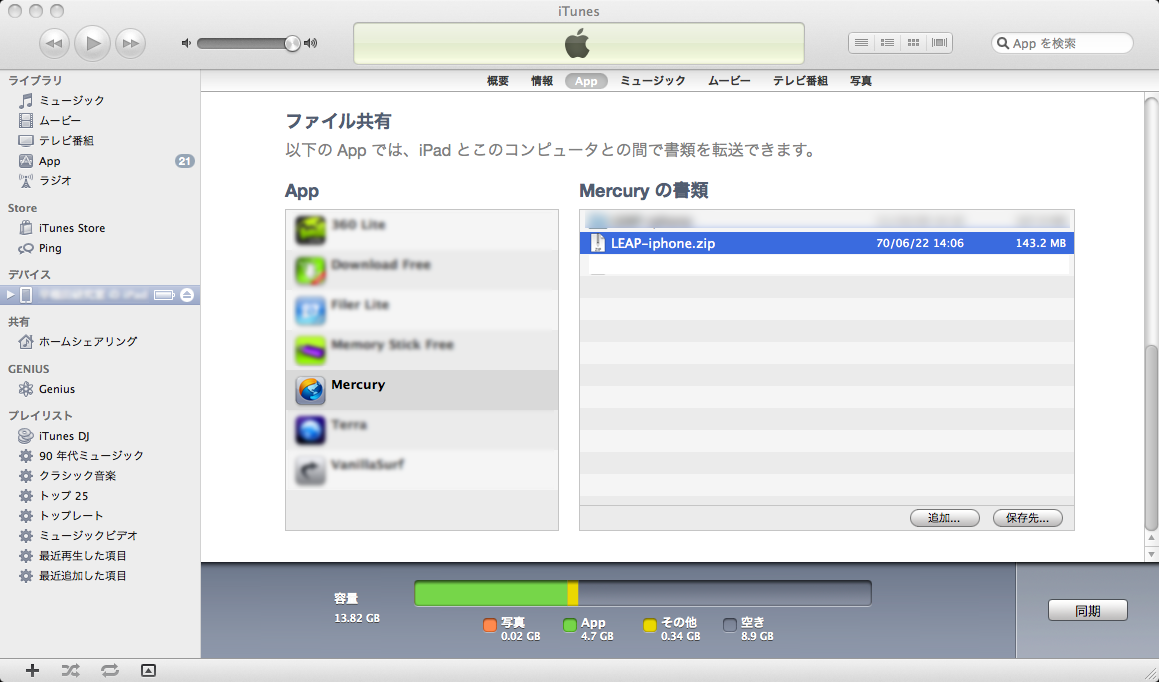Click the gray 空き legend swatch

tap(730, 625)
